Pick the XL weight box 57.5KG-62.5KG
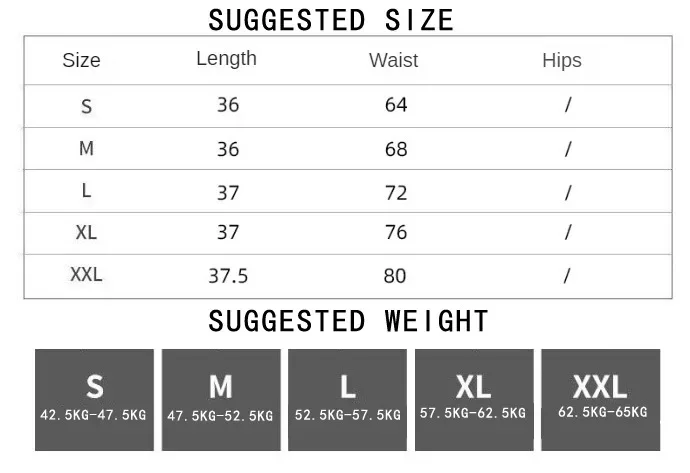 (x=473, y=399)
